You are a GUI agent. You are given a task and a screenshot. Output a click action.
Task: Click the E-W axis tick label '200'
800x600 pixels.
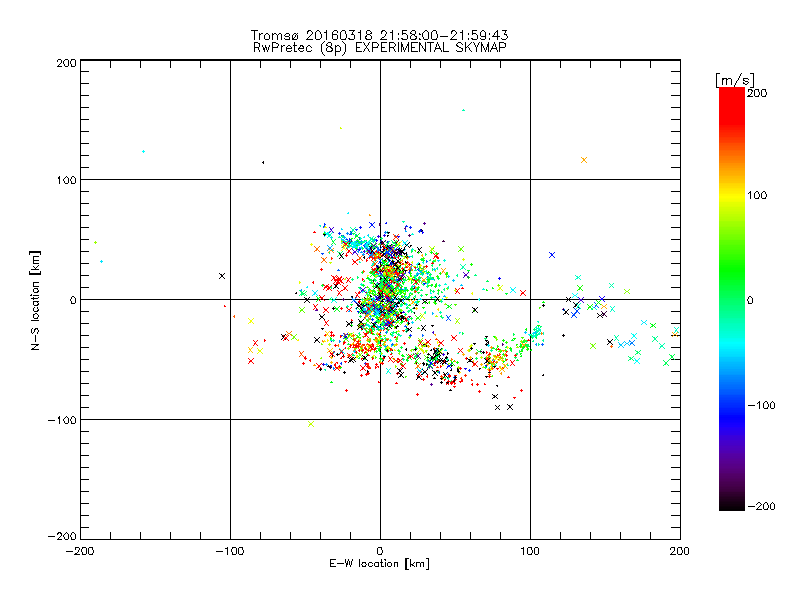click(680, 551)
